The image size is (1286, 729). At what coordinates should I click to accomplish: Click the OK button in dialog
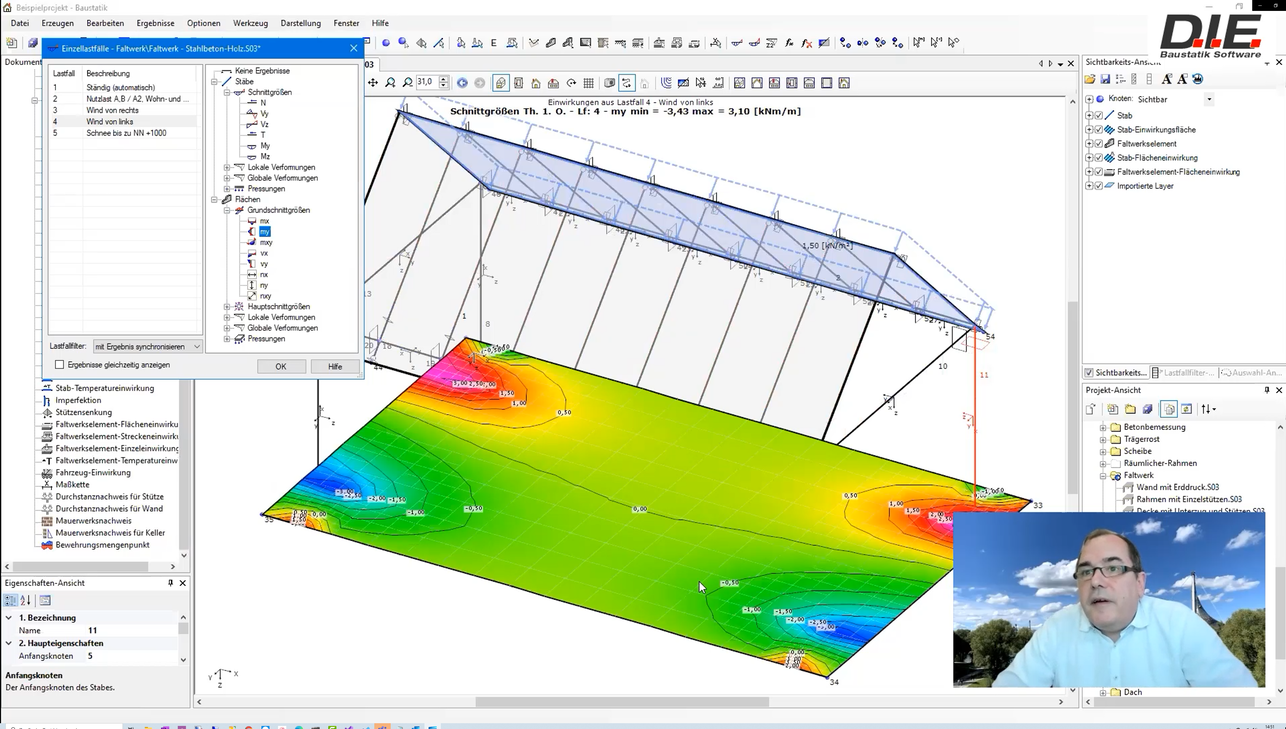(281, 367)
